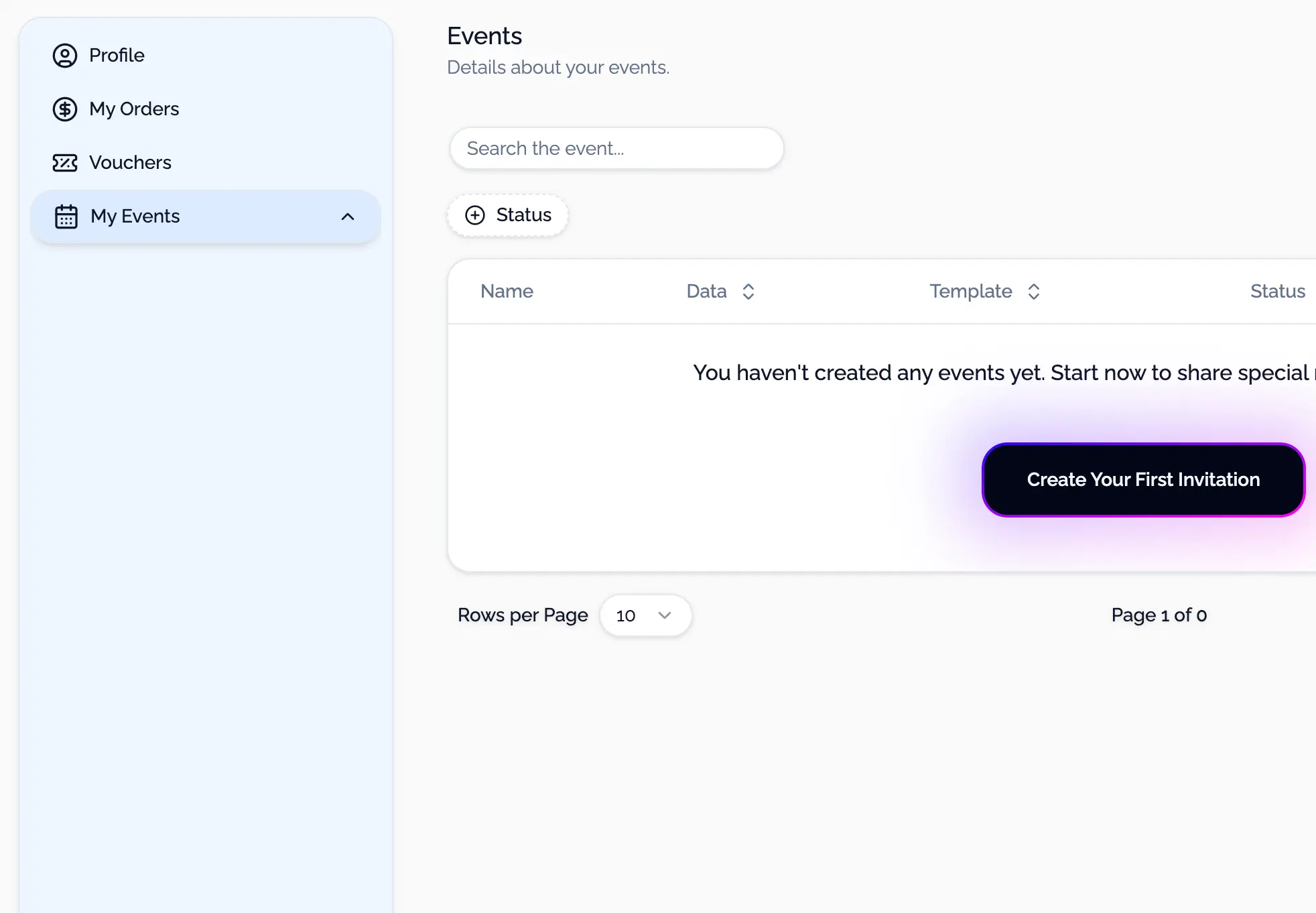
Task: Toggle the Template column sort order
Action: pos(1033,291)
